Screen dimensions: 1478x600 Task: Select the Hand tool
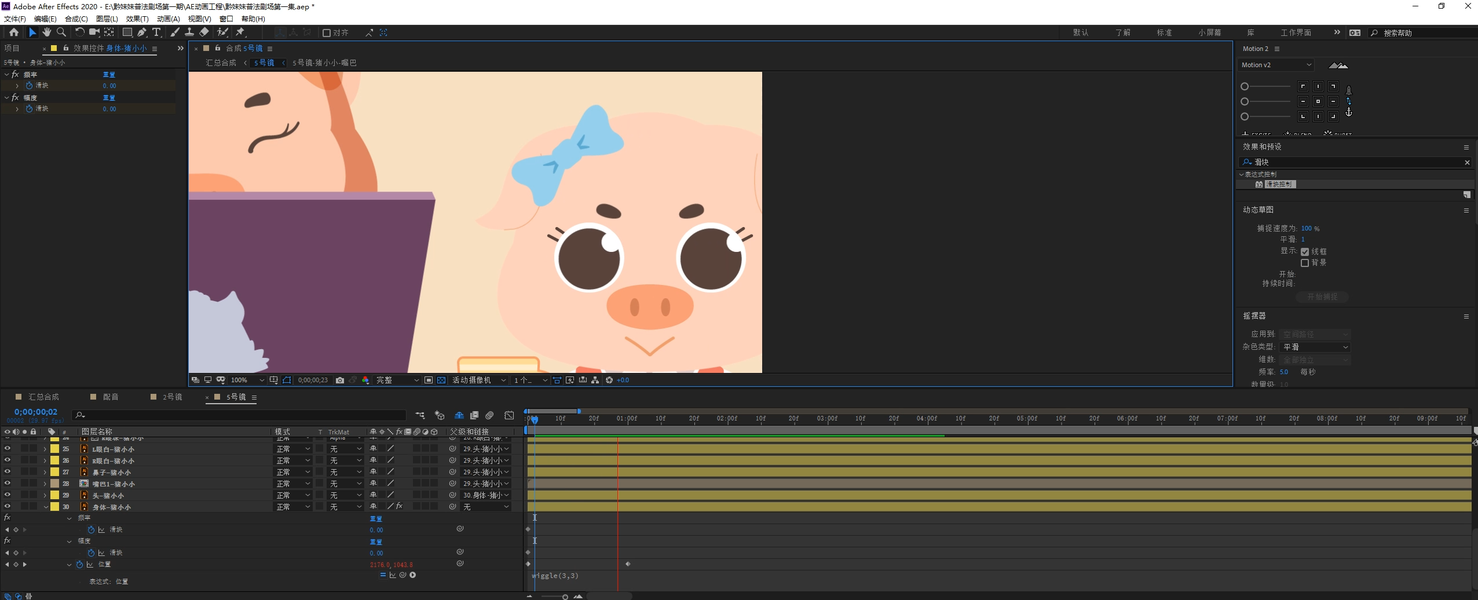click(x=47, y=32)
